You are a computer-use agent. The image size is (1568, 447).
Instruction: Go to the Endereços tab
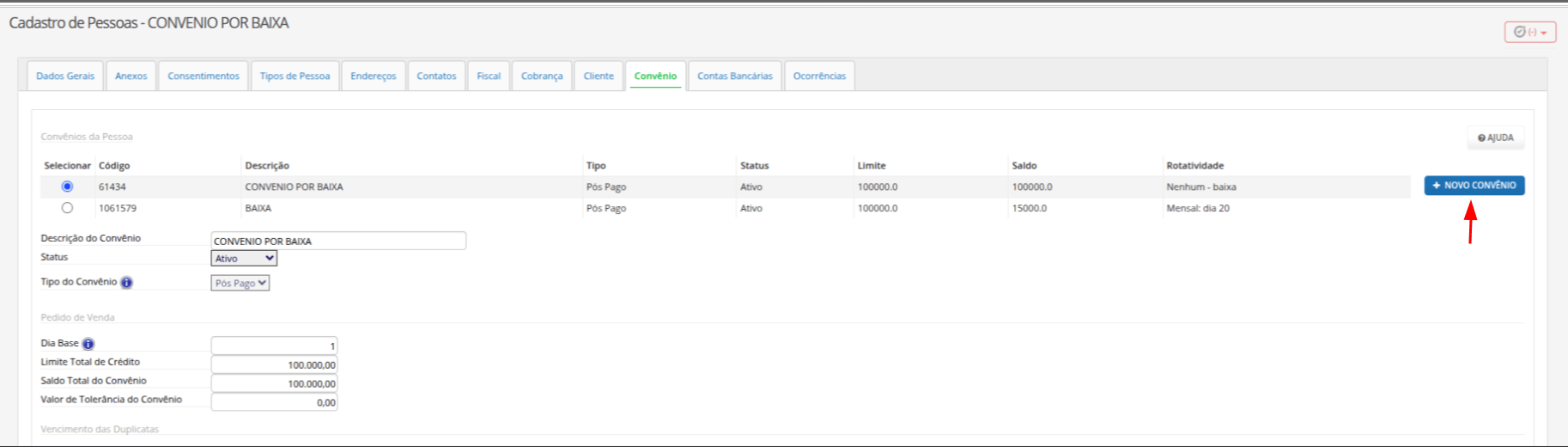pos(374,76)
